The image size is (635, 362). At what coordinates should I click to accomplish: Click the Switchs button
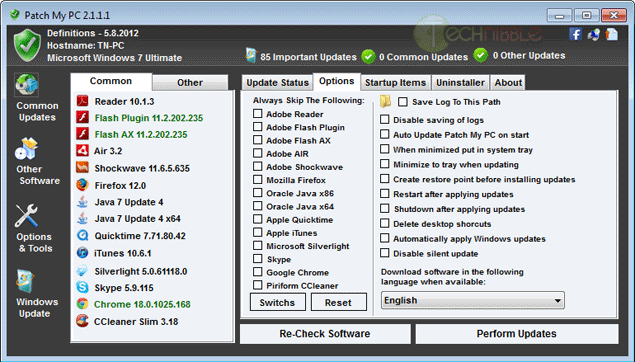[x=277, y=302]
